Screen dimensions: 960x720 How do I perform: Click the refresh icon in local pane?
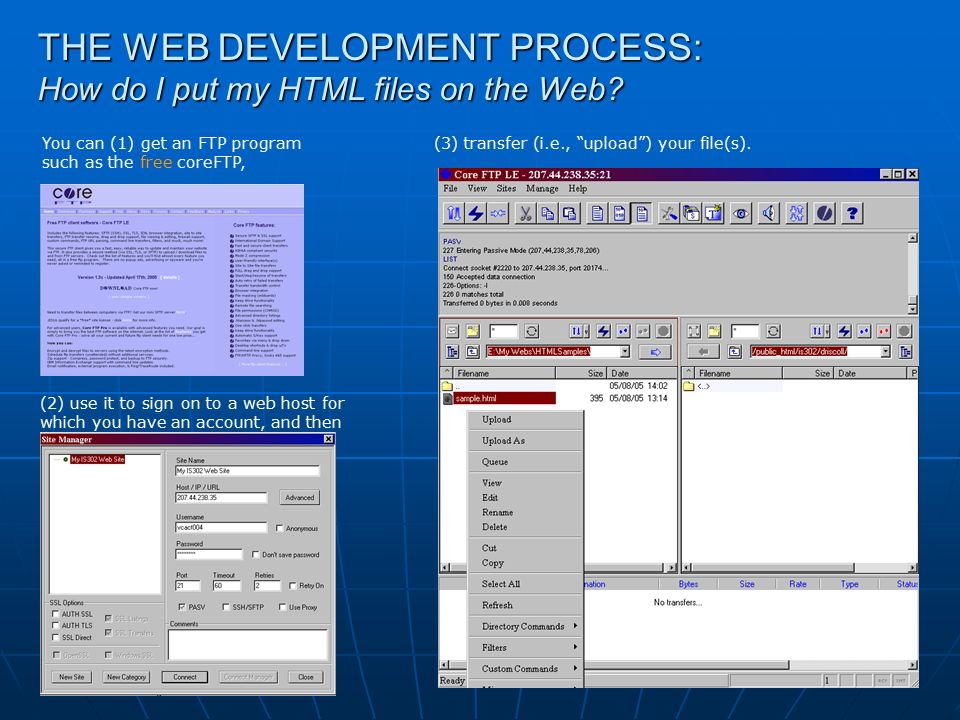pos(531,331)
